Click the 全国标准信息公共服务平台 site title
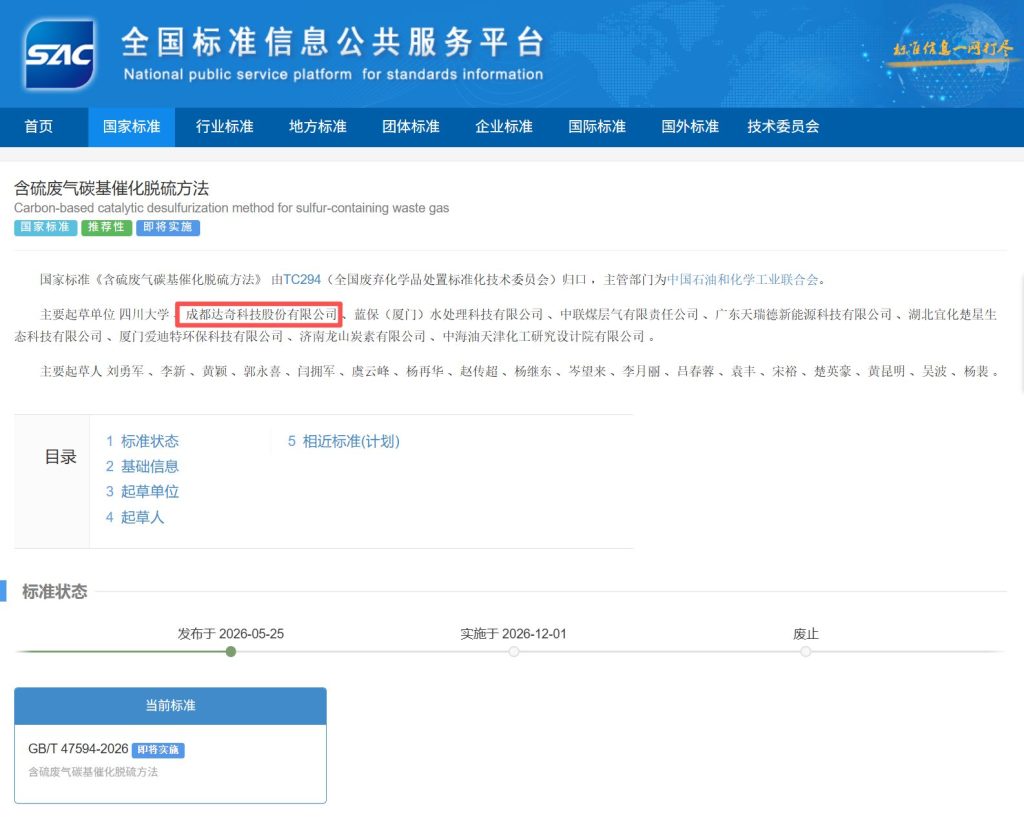1024x821 pixels. pos(332,42)
